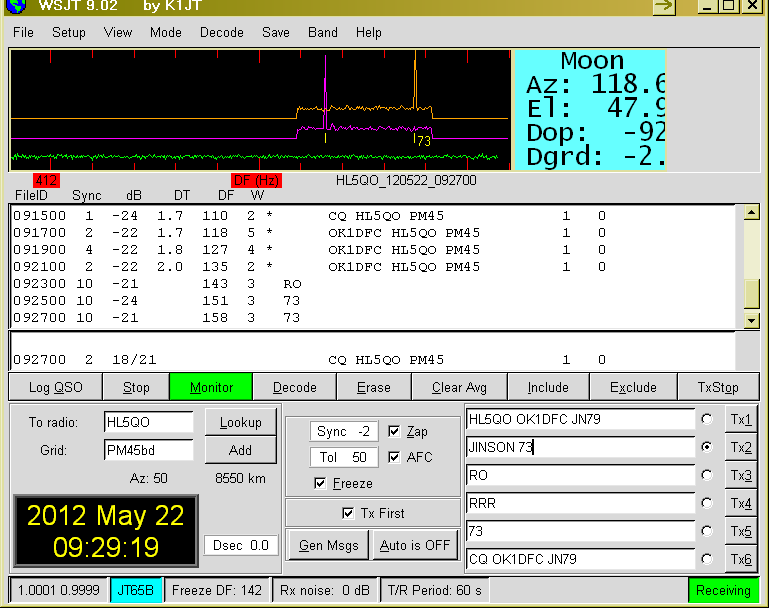
Task: Open the Mode menu
Action: pyautogui.click(x=165, y=32)
